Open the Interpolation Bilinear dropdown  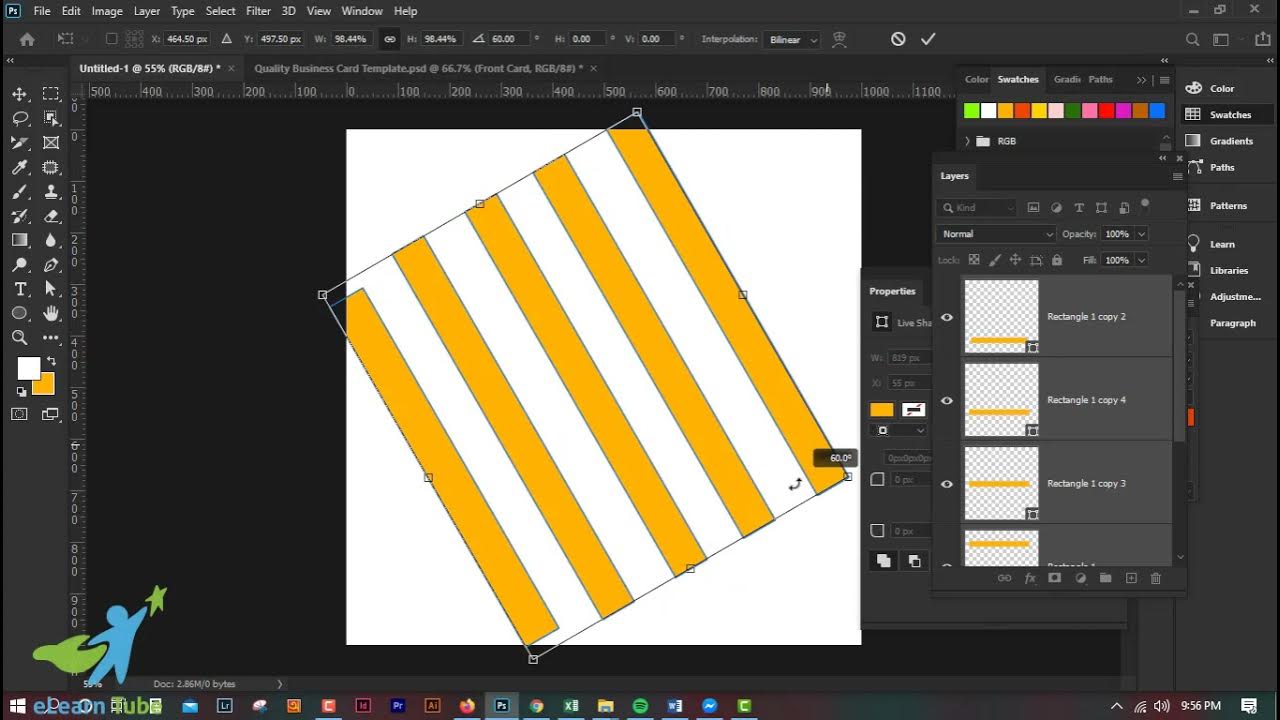tap(793, 39)
